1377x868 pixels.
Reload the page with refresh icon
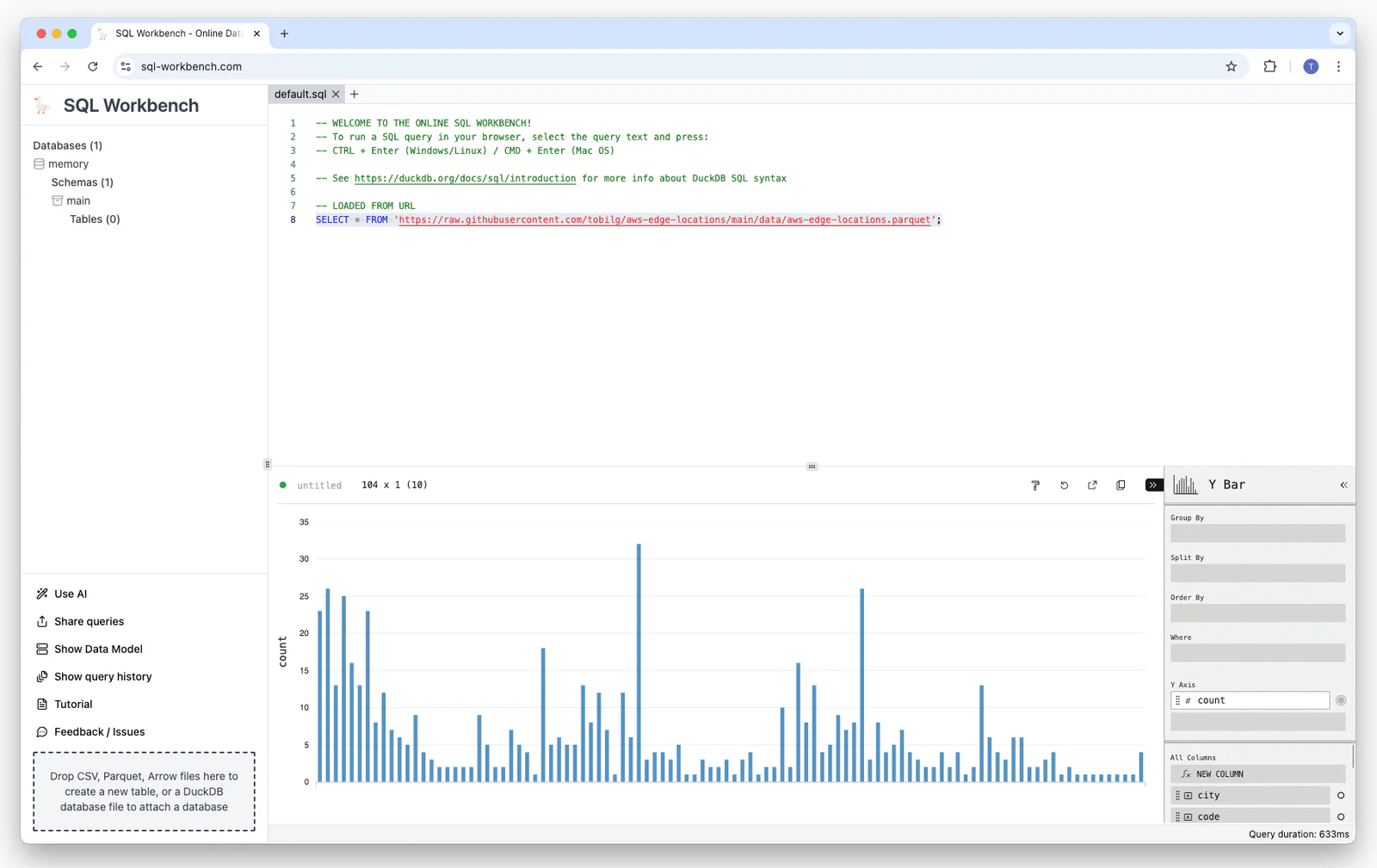(x=93, y=66)
